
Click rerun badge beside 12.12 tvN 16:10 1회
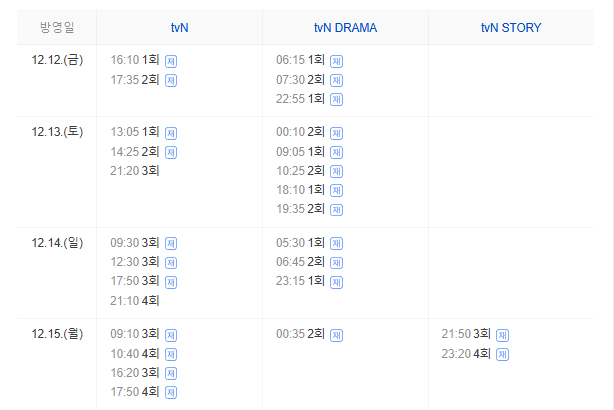pyautogui.click(x=171, y=61)
